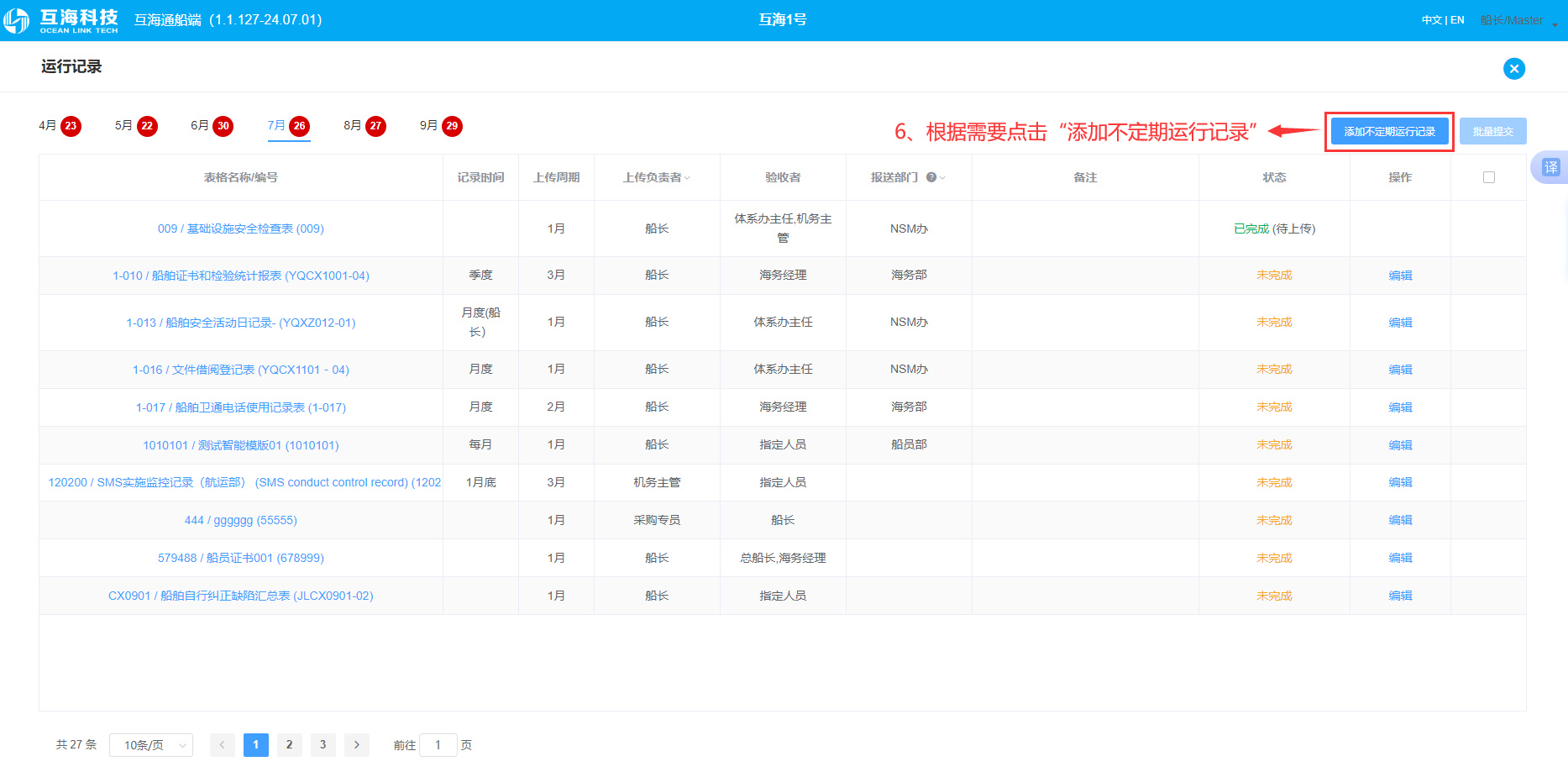
Task: Click 编辑 for row 1-010
Action: (x=1400, y=276)
